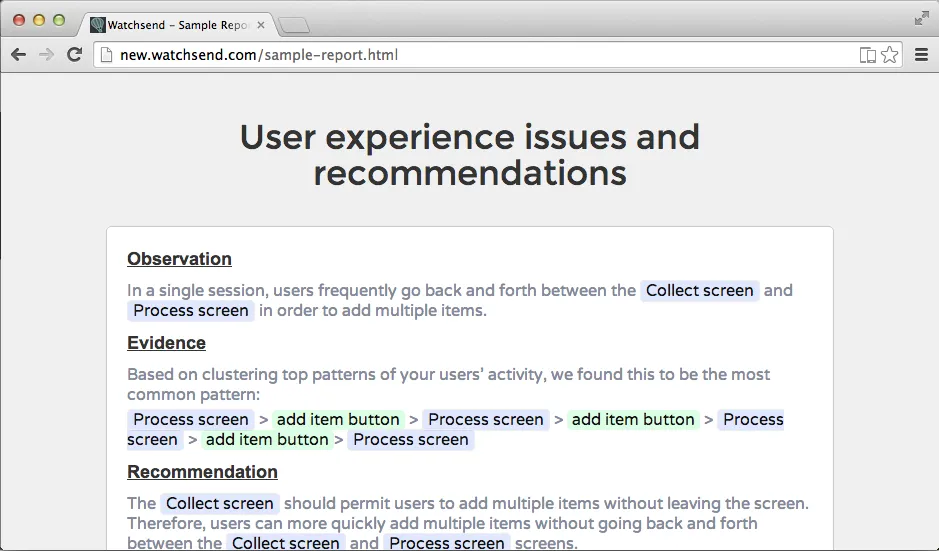This screenshot has width=939, height=551.
Task: Close the Watchsend Sample Report tab
Action: pyautogui.click(x=261, y=25)
